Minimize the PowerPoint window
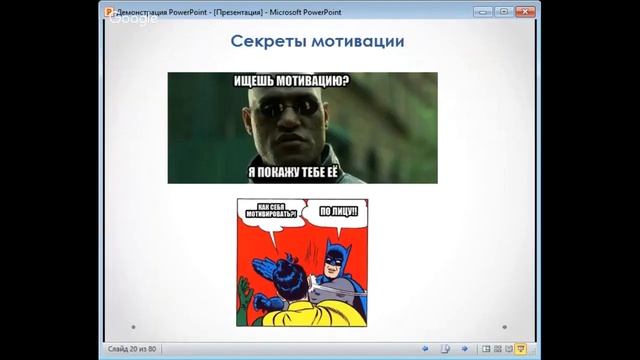The width and height of the screenshot is (640, 360). (x=483, y=12)
